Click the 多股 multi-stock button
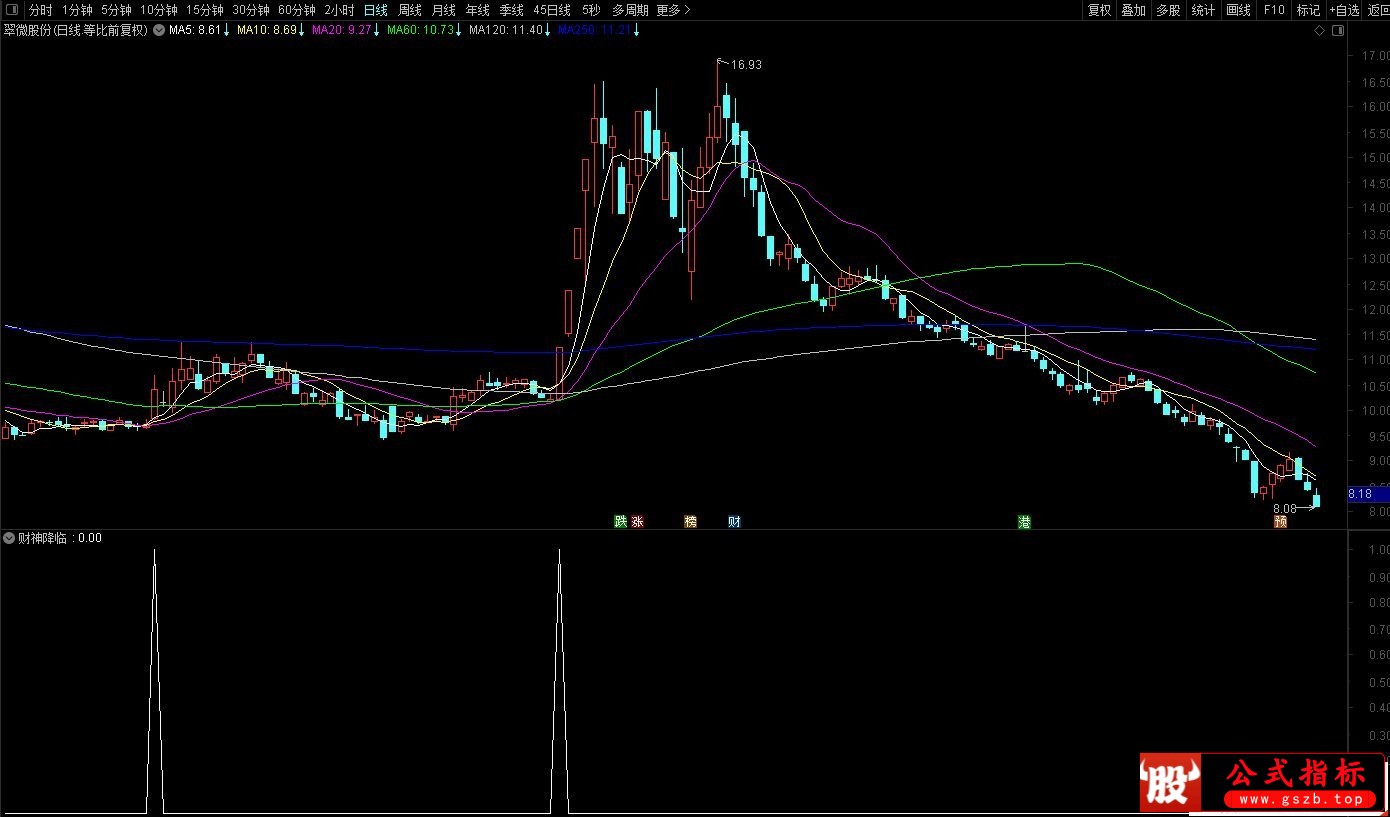 [1168, 10]
